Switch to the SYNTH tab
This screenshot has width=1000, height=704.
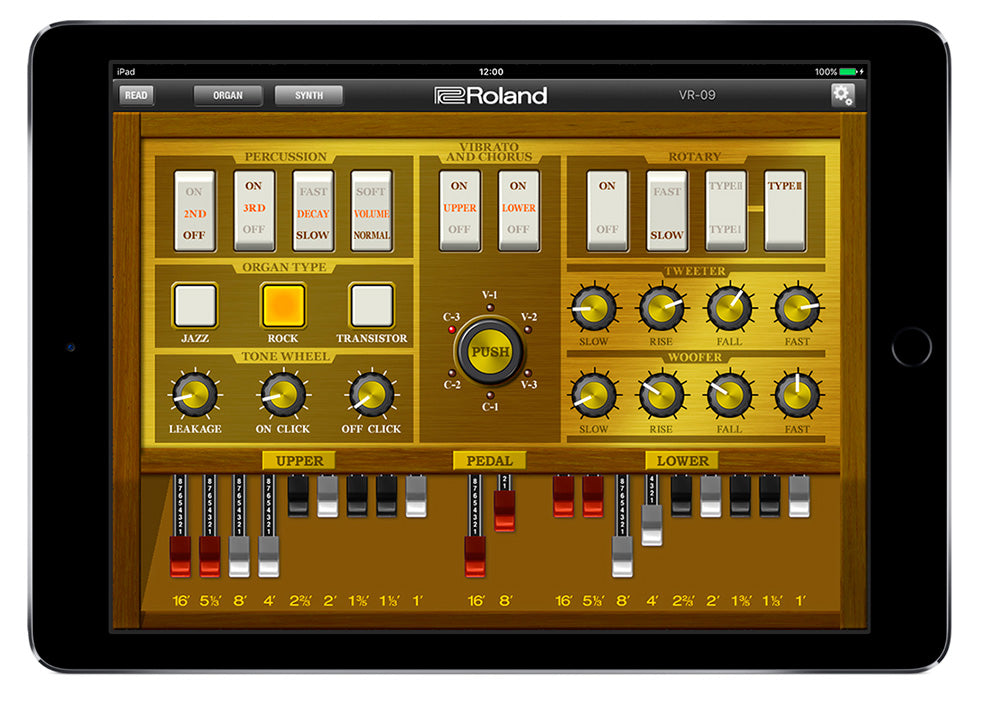point(309,96)
